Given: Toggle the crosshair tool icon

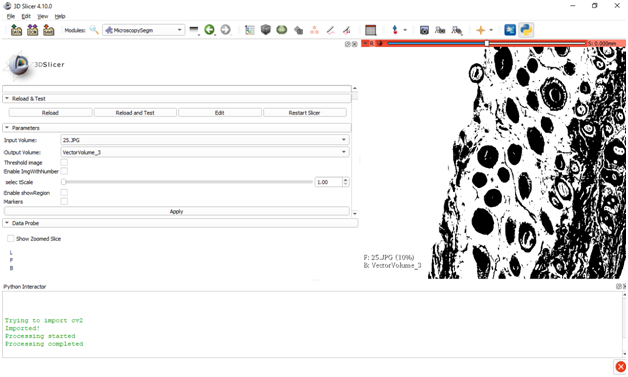Looking at the screenshot, I should pos(480,30).
